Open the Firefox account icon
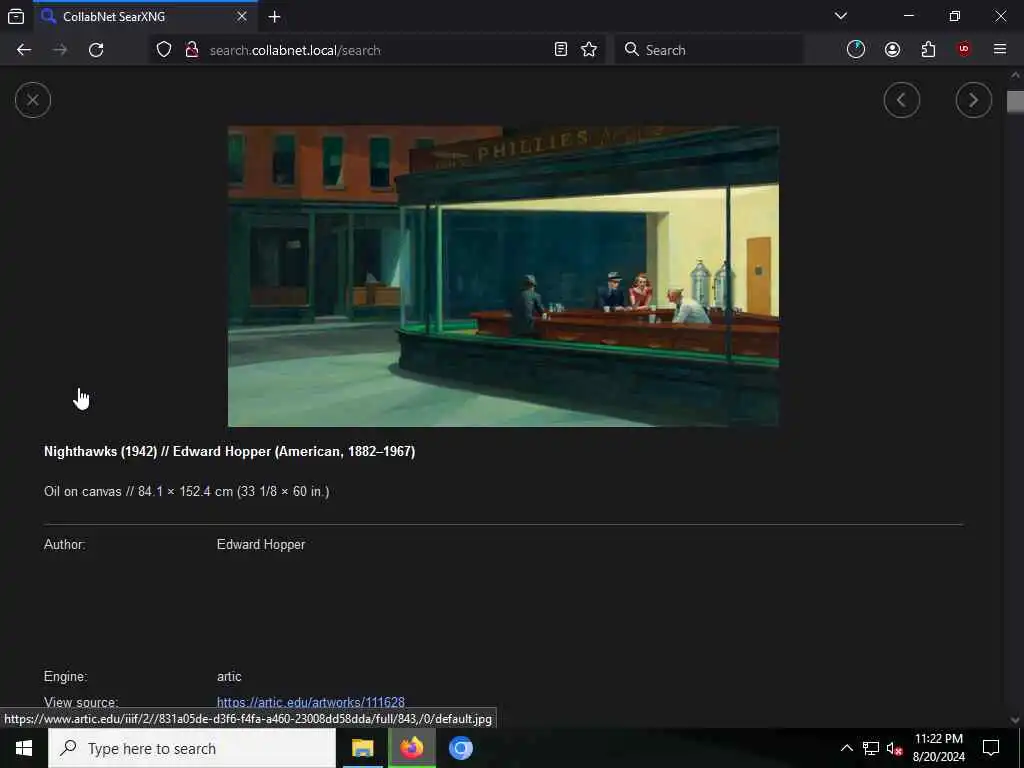 pos(892,50)
